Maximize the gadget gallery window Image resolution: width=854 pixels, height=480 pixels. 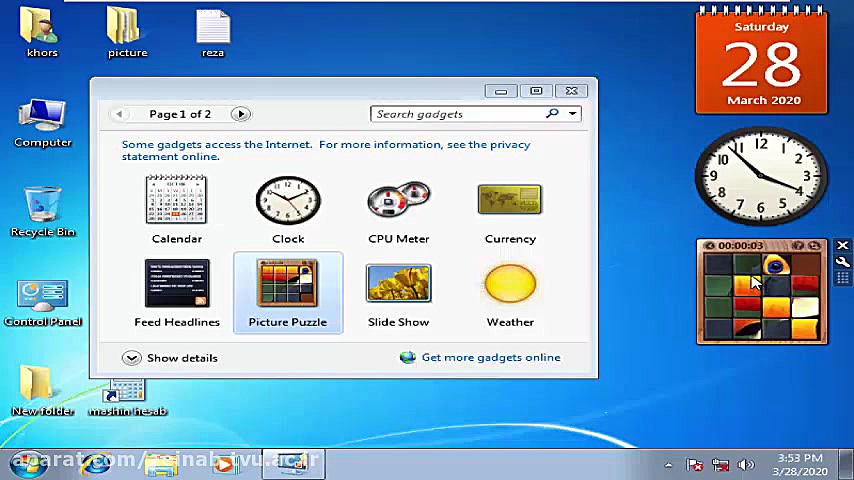[x=536, y=90]
